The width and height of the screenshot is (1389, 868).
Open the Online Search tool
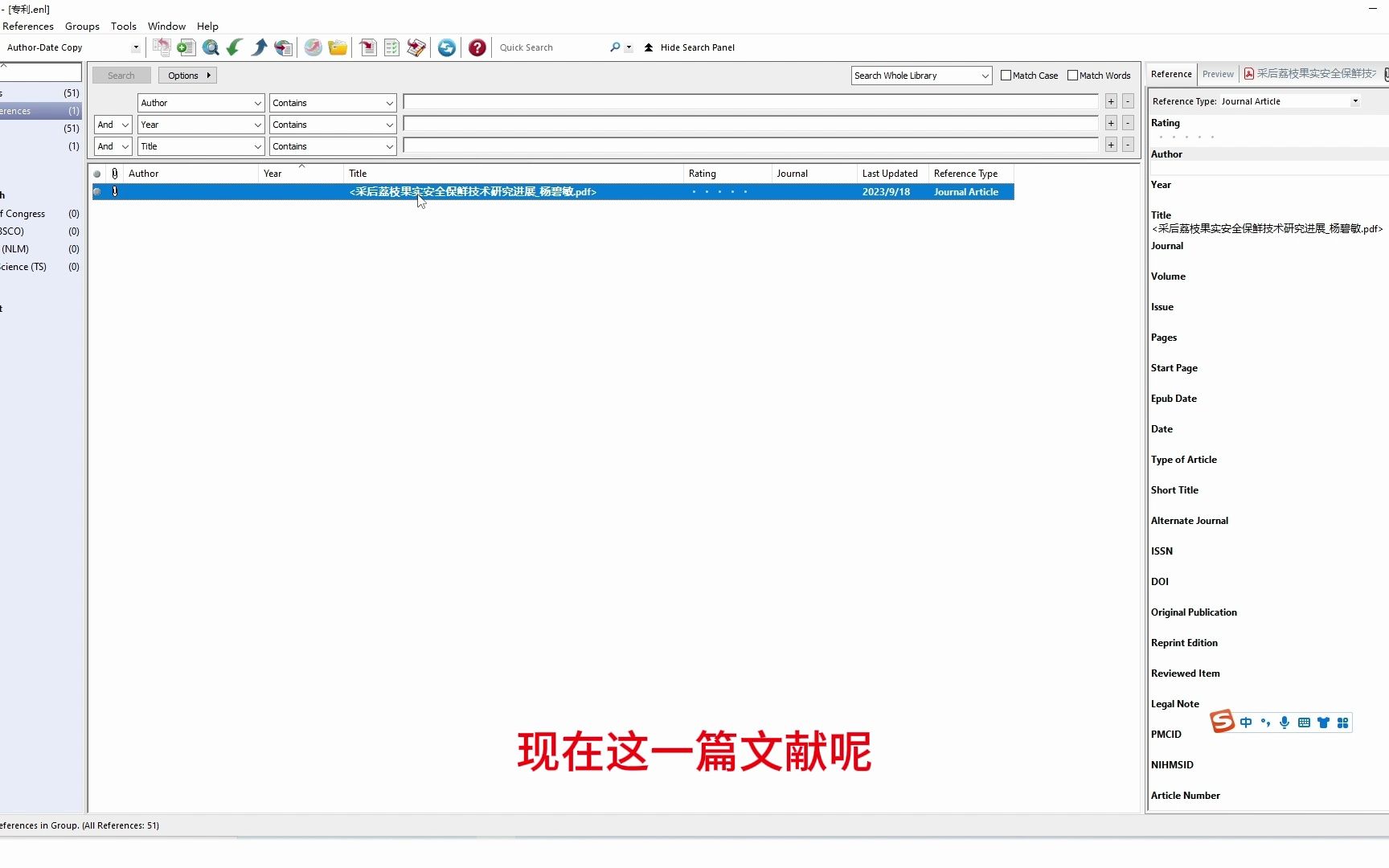click(210, 47)
